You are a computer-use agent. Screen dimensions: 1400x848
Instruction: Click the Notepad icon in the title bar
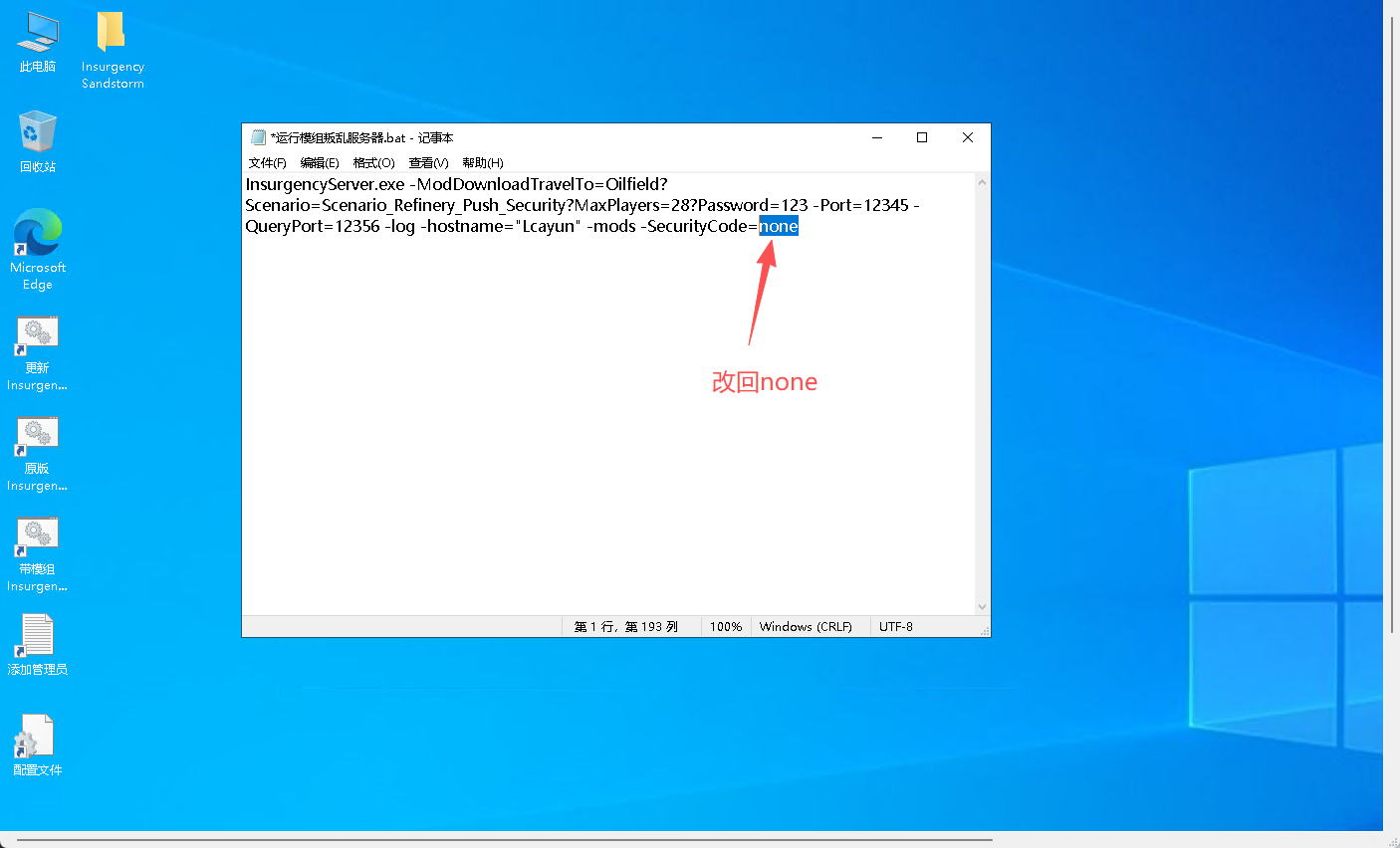(x=258, y=137)
